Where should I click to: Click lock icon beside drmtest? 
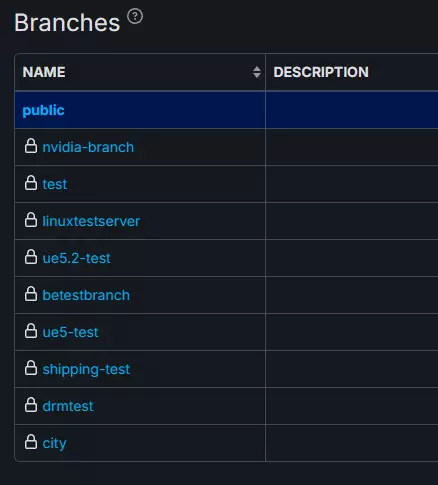click(31, 405)
